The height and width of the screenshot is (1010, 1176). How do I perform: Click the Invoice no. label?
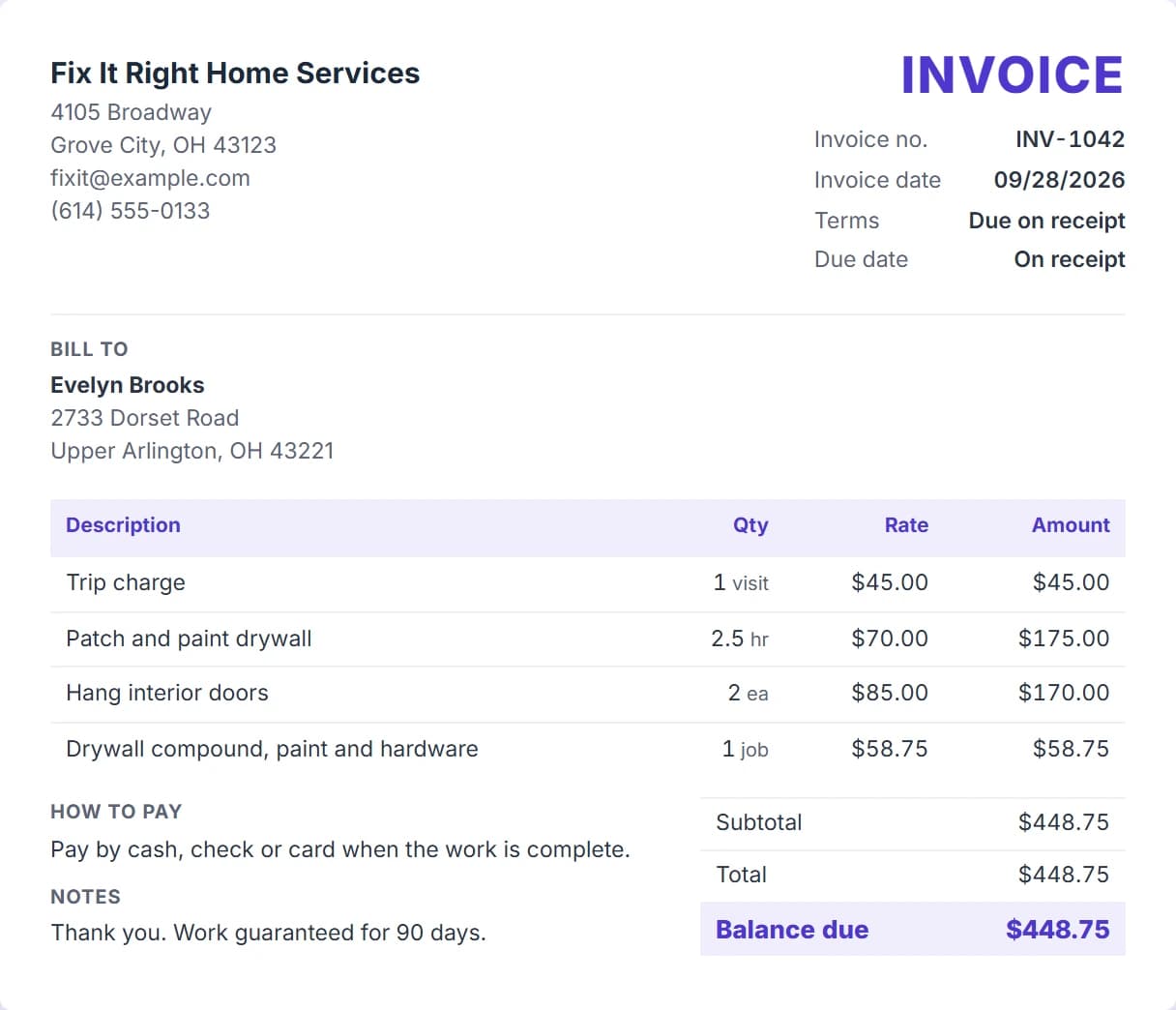[870, 139]
